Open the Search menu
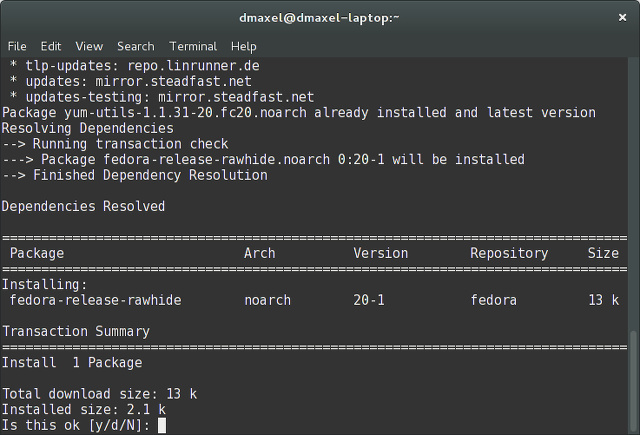Screen dimensions: 640x435 point(136,47)
